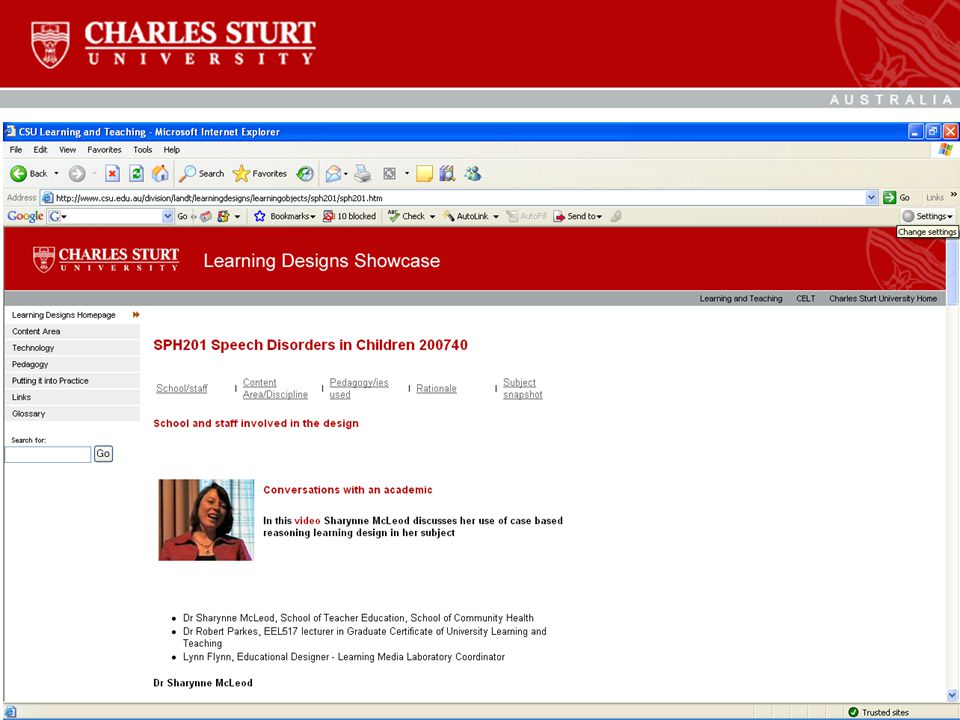Expand the address bar URL dropdown
The width and height of the screenshot is (960, 720).
pyautogui.click(x=871, y=197)
